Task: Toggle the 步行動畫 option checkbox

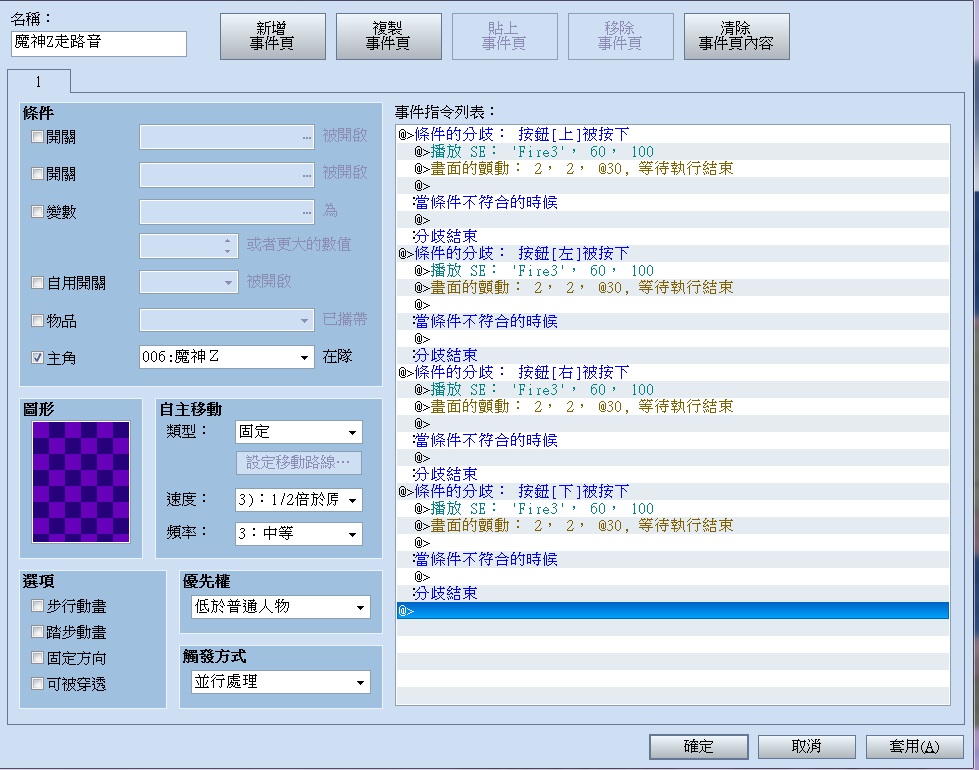Action: (x=37, y=606)
